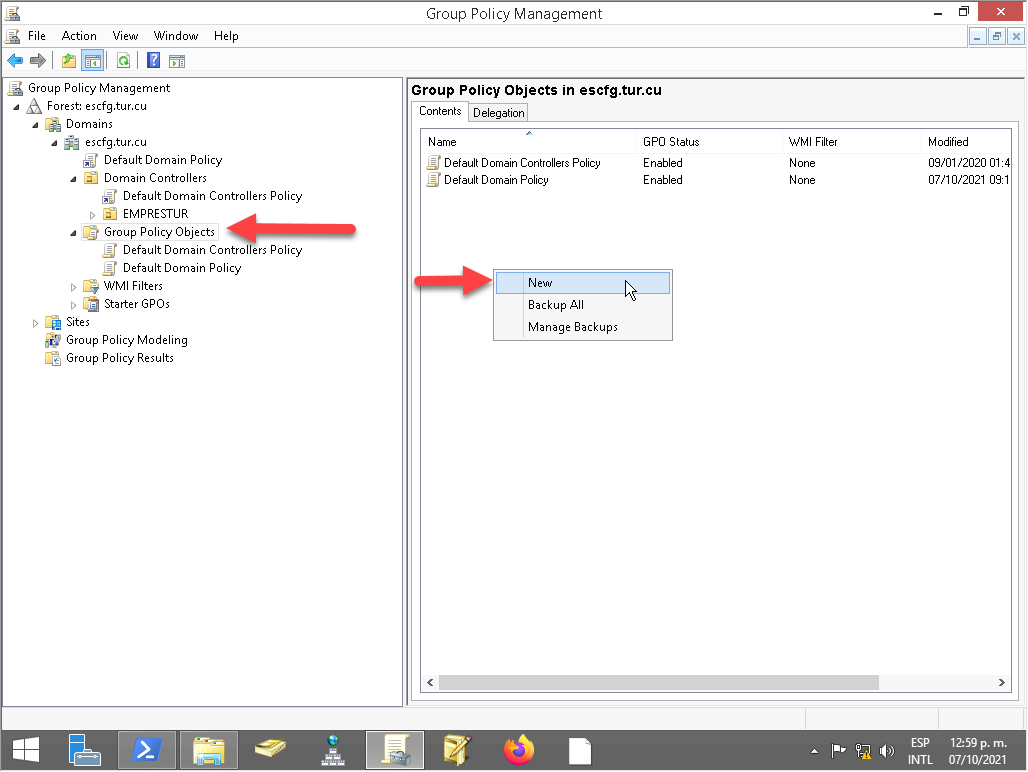
Task: Open the Windows Start button
Action: (x=26, y=750)
